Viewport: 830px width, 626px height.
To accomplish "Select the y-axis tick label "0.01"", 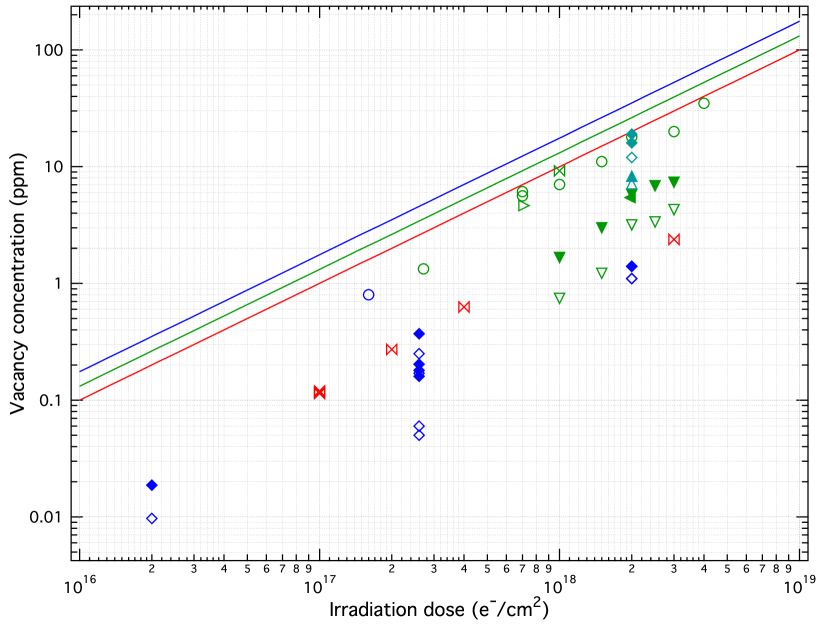I will point(46,518).
